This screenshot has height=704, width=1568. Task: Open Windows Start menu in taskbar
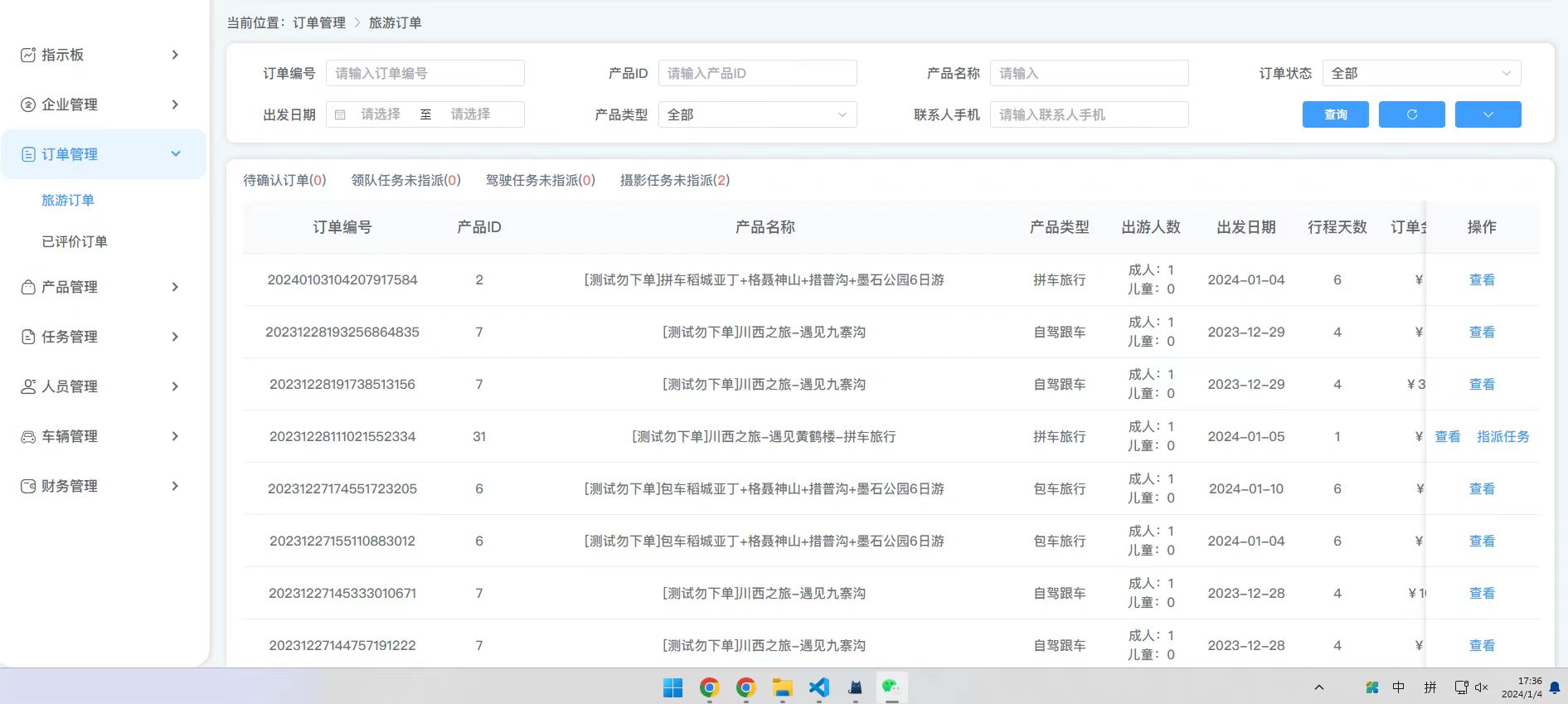pyautogui.click(x=672, y=687)
